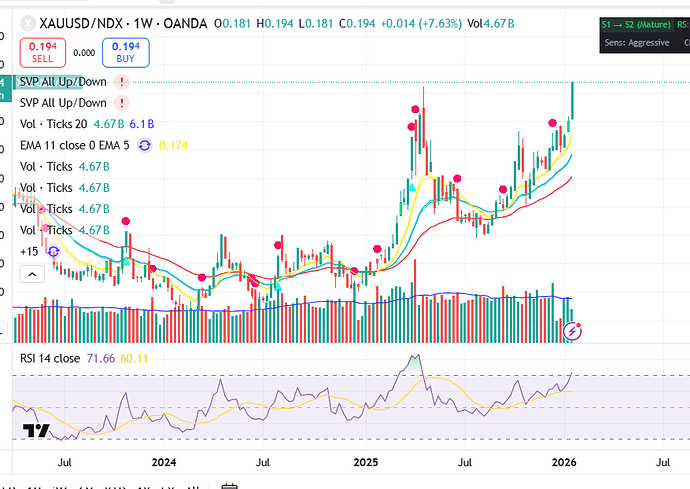
Task: Open the XAUUSD/NDX symbol title
Action: pos(123,23)
